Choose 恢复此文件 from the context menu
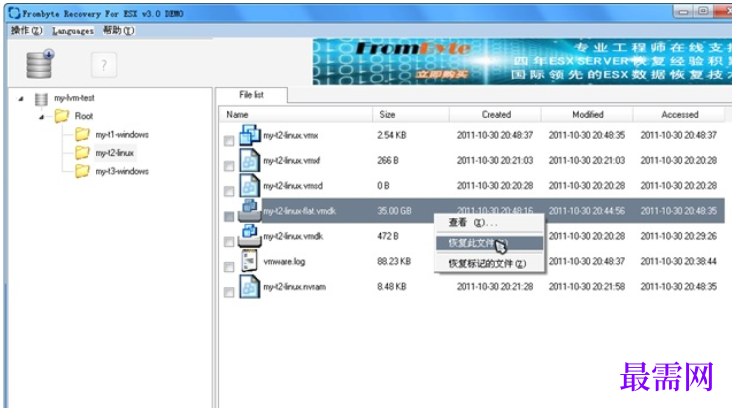732x408 pixels. click(489, 243)
